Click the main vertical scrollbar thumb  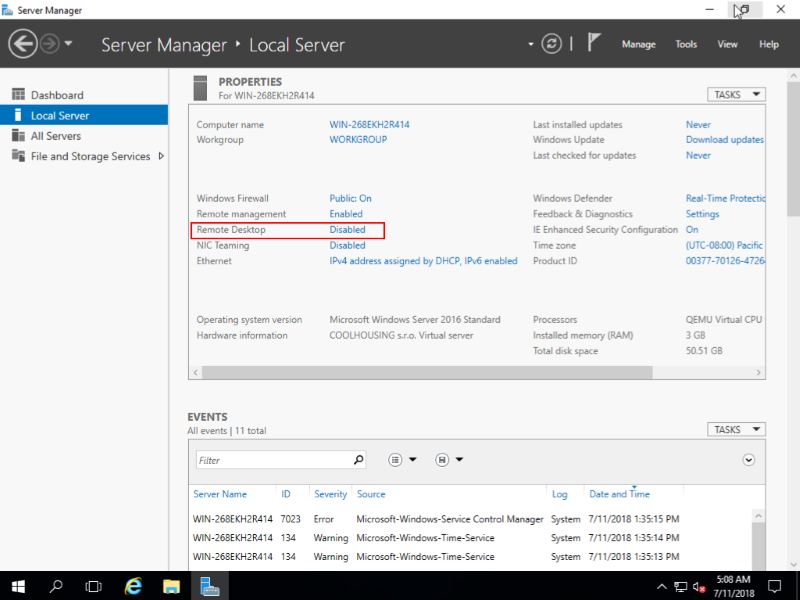(x=793, y=149)
